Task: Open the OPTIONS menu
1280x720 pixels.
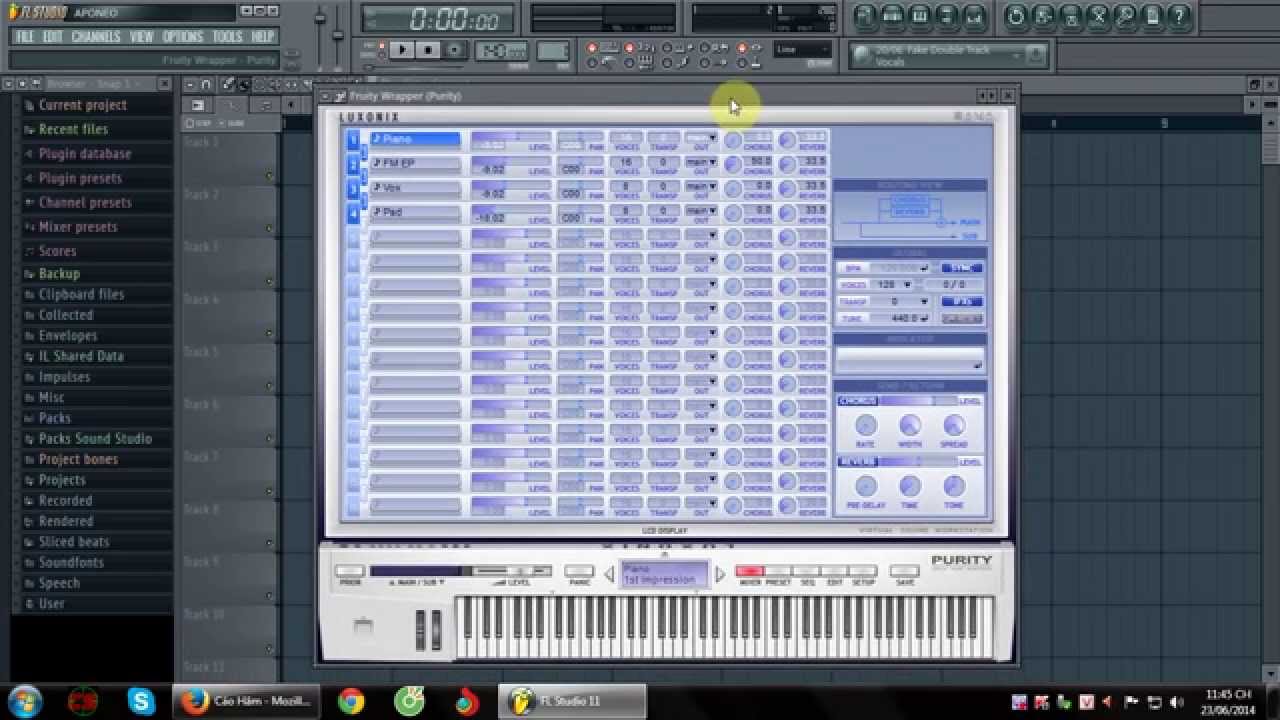Action: (183, 37)
